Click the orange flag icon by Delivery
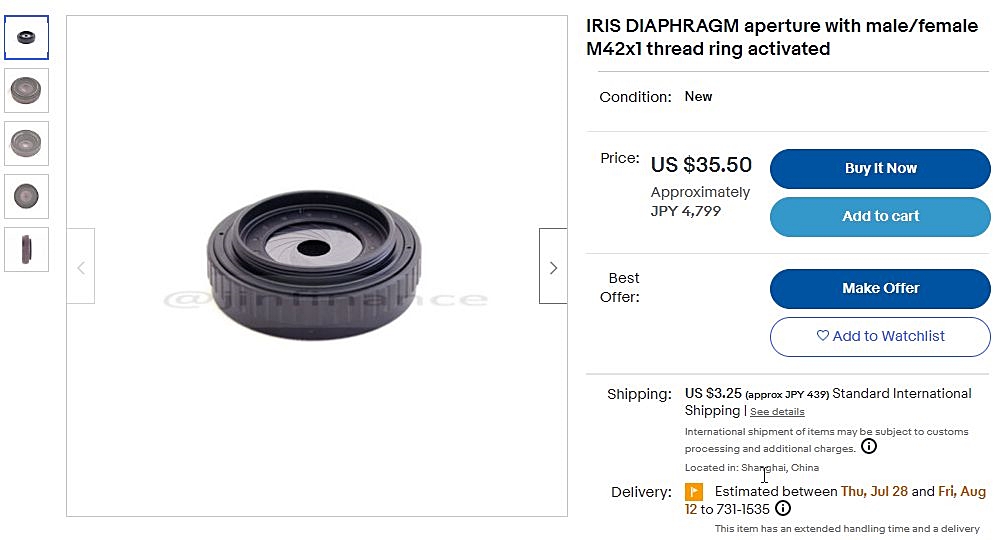The height and width of the screenshot is (540, 998). pos(694,492)
